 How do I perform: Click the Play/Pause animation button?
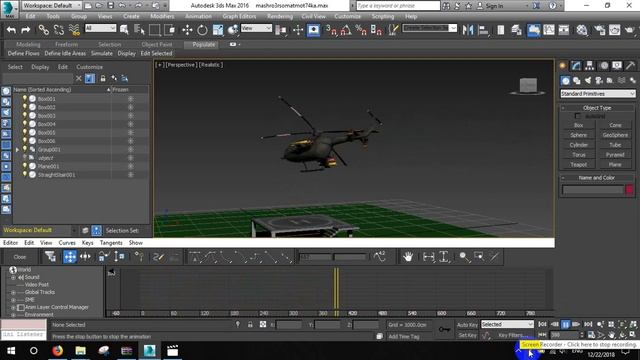coord(565,324)
